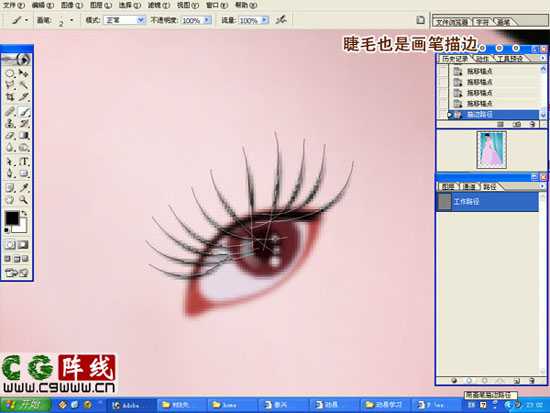Select the Eyedropper tool
Viewport: 550px width, 413px height.
click(x=24, y=188)
